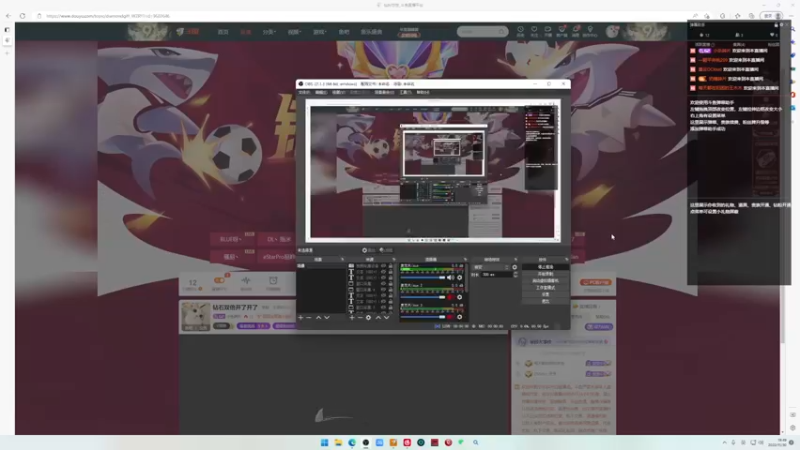The width and height of the screenshot is (800, 450).
Task: Click 启动虚拟摄像机 in OBS Controls
Action: click(x=545, y=281)
